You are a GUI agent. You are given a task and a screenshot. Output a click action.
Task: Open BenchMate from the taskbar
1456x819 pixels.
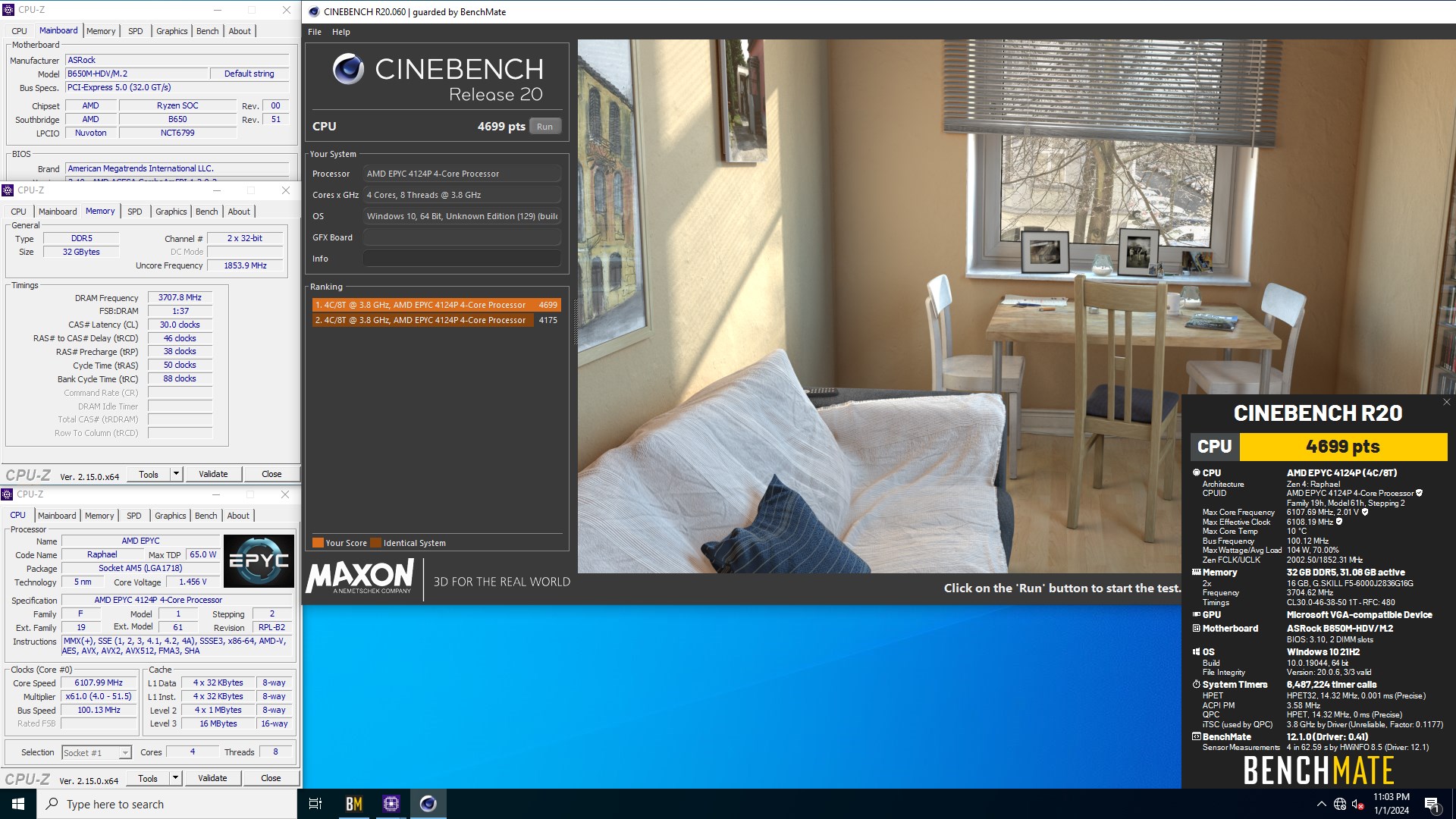(354, 804)
